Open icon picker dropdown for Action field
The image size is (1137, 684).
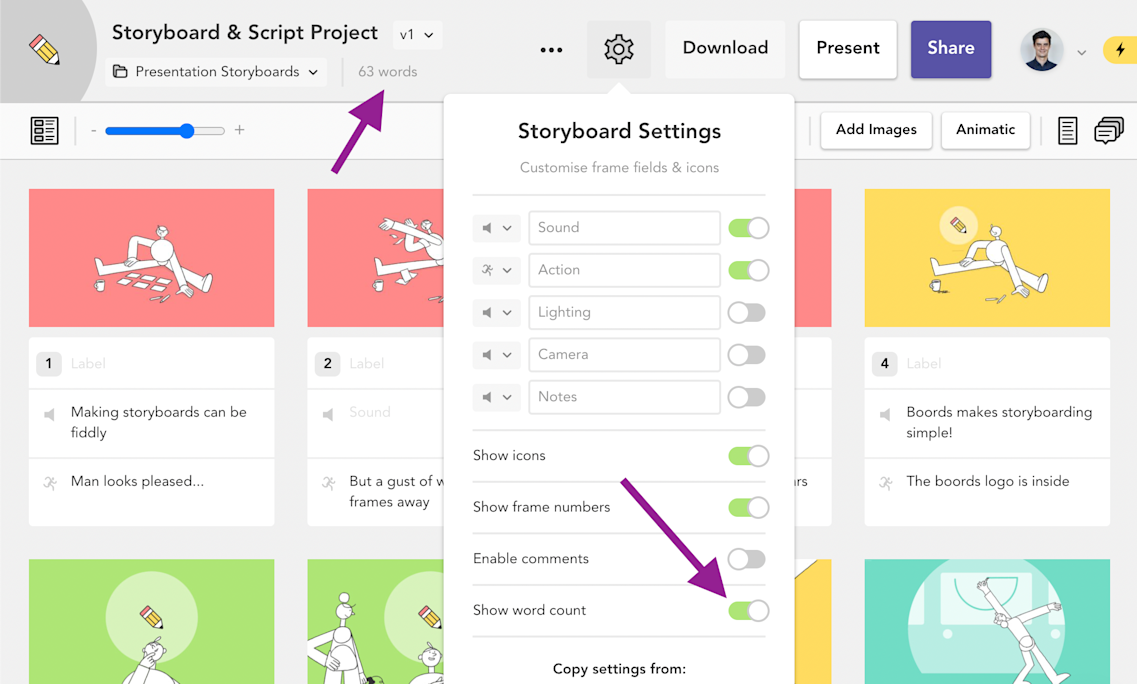coord(497,270)
